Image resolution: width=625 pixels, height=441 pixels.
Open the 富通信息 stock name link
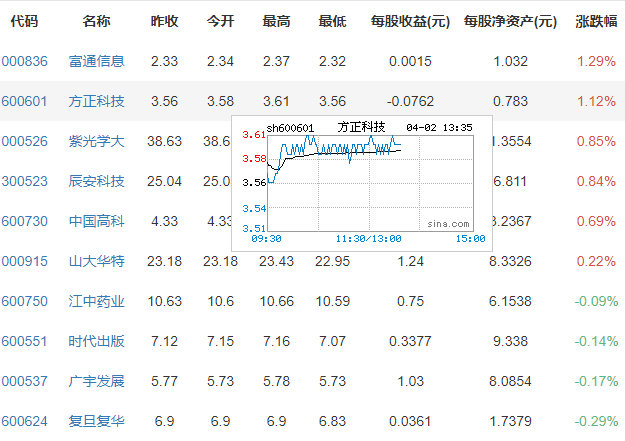96,61
